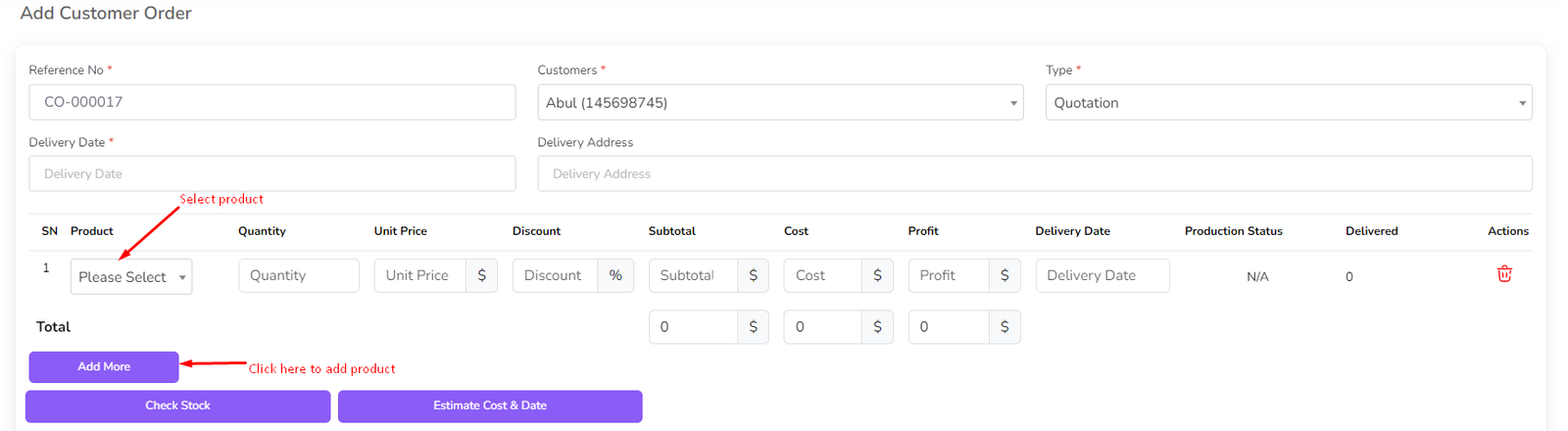This screenshot has height=431, width=1568.
Task: Click the Add More button
Action: pyautogui.click(x=104, y=366)
